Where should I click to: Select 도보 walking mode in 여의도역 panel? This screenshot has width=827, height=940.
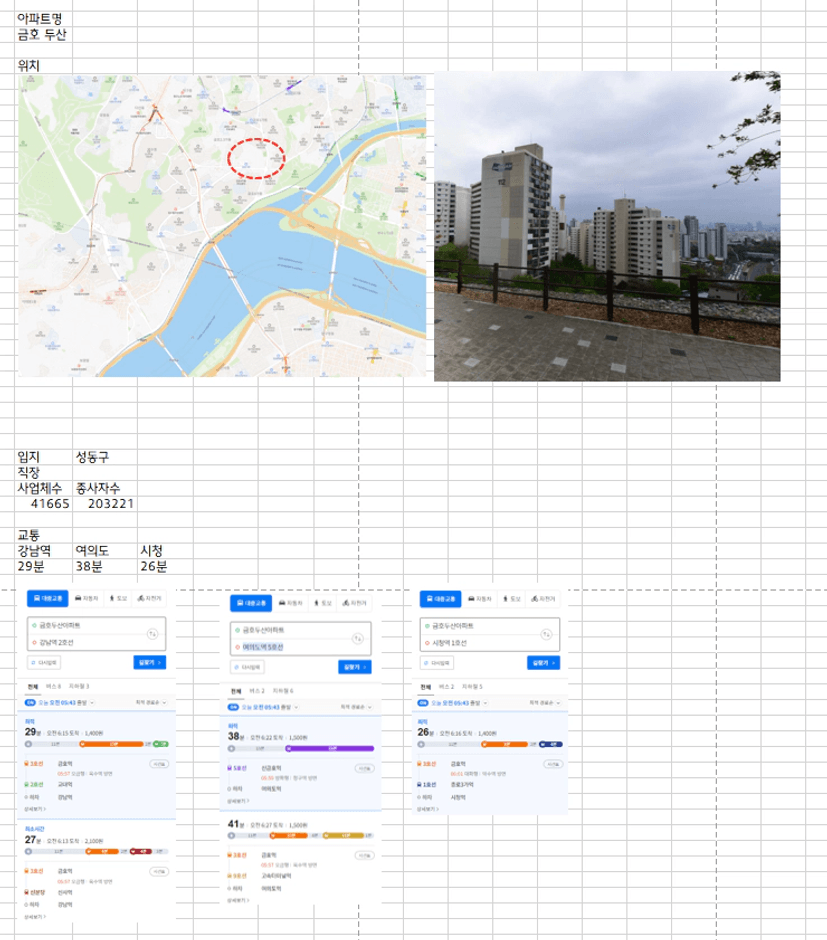pyautogui.click(x=322, y=603)
